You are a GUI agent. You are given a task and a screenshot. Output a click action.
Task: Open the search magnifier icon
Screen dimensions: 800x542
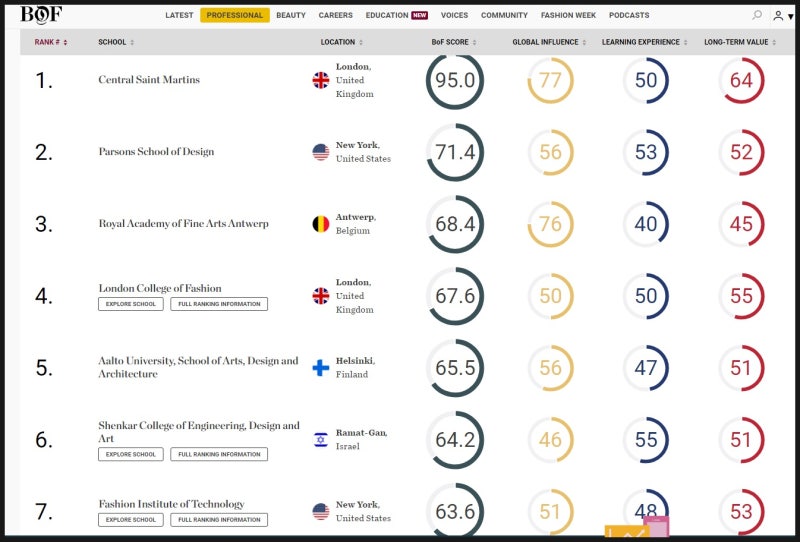pyautogui.click(x=757, y=15)
